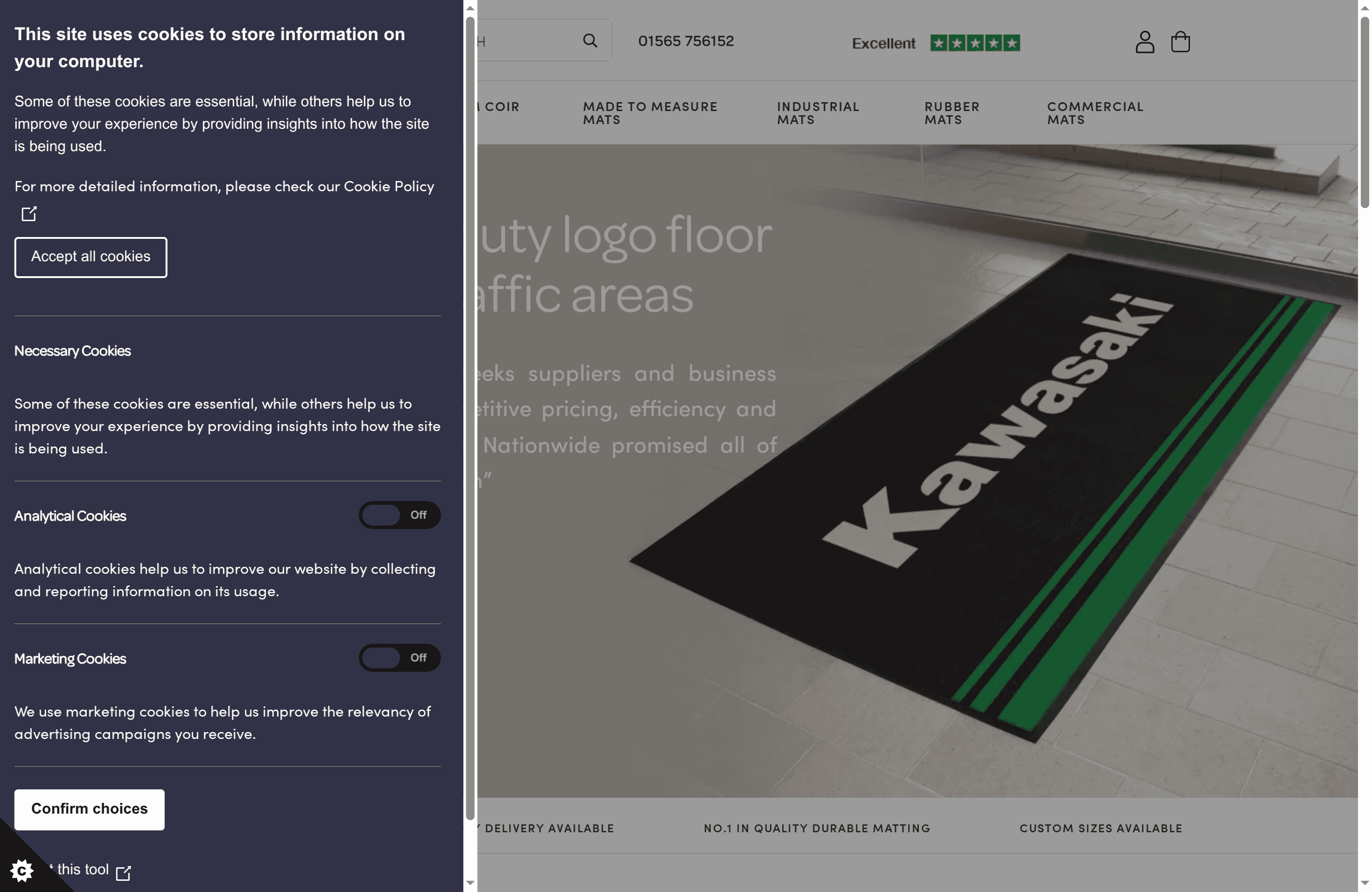Click the cookie panel scrollbar down arrow
Viewport: 1372px width, 892px height.
coord(470,882)
